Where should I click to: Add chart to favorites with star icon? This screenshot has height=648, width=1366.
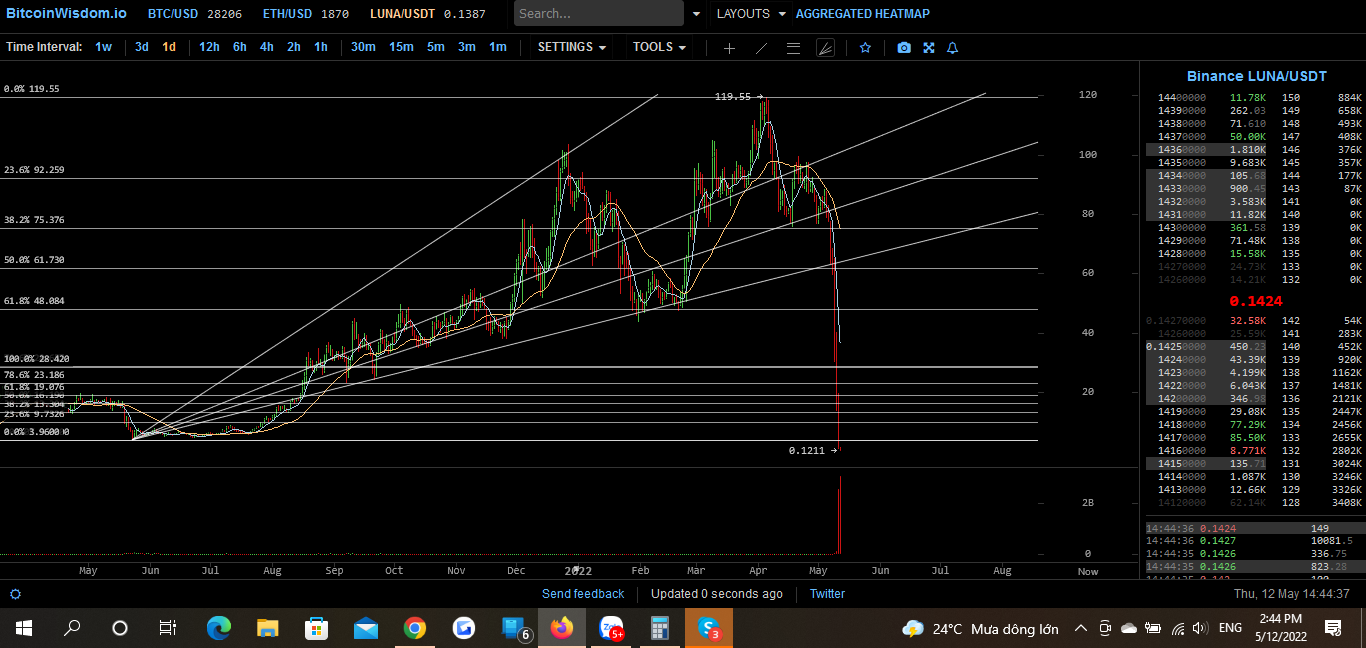(865, 47)
